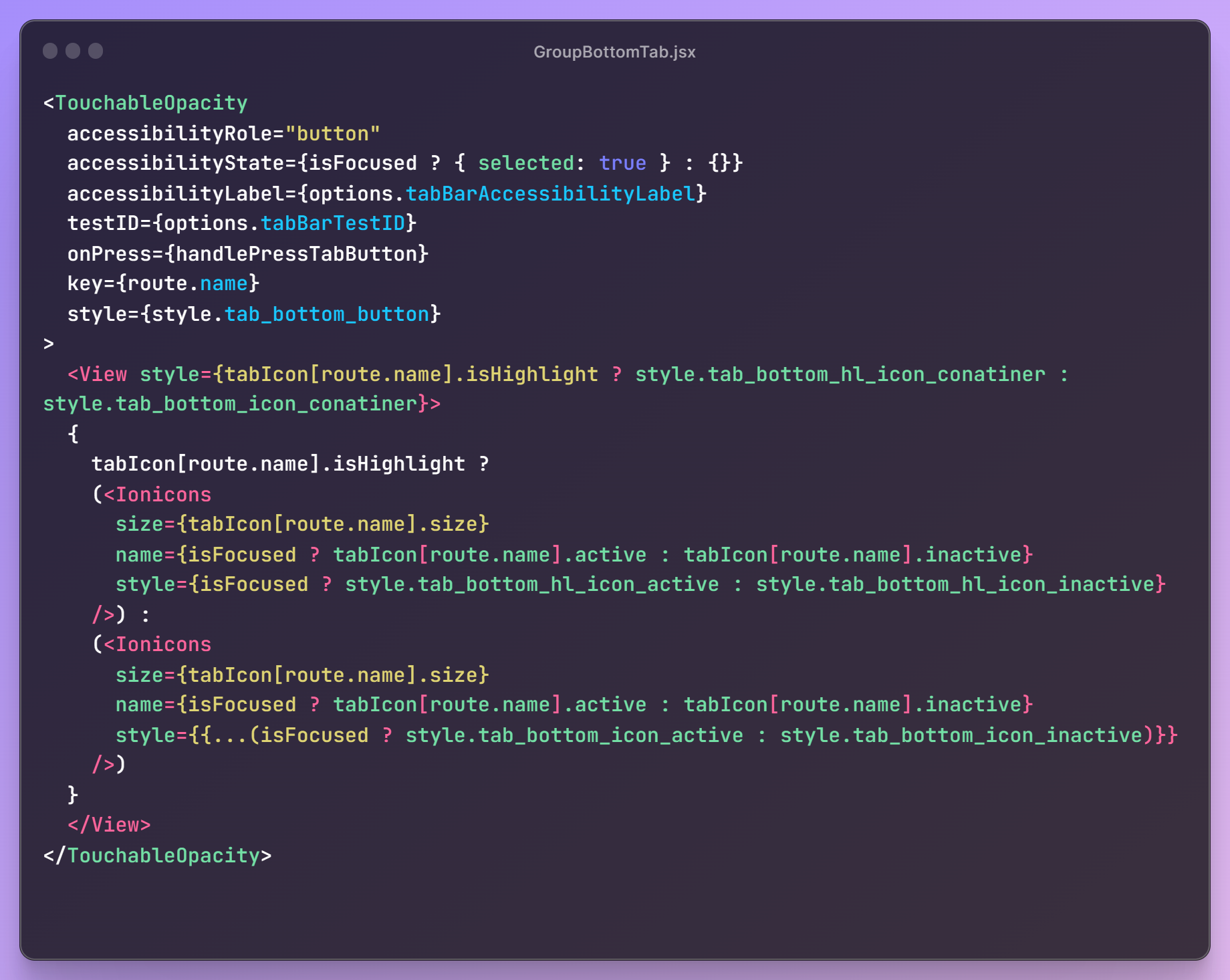The image size is (1230, 980).
Task: Click the opening { brace line
Action: [x=73, y=434]
